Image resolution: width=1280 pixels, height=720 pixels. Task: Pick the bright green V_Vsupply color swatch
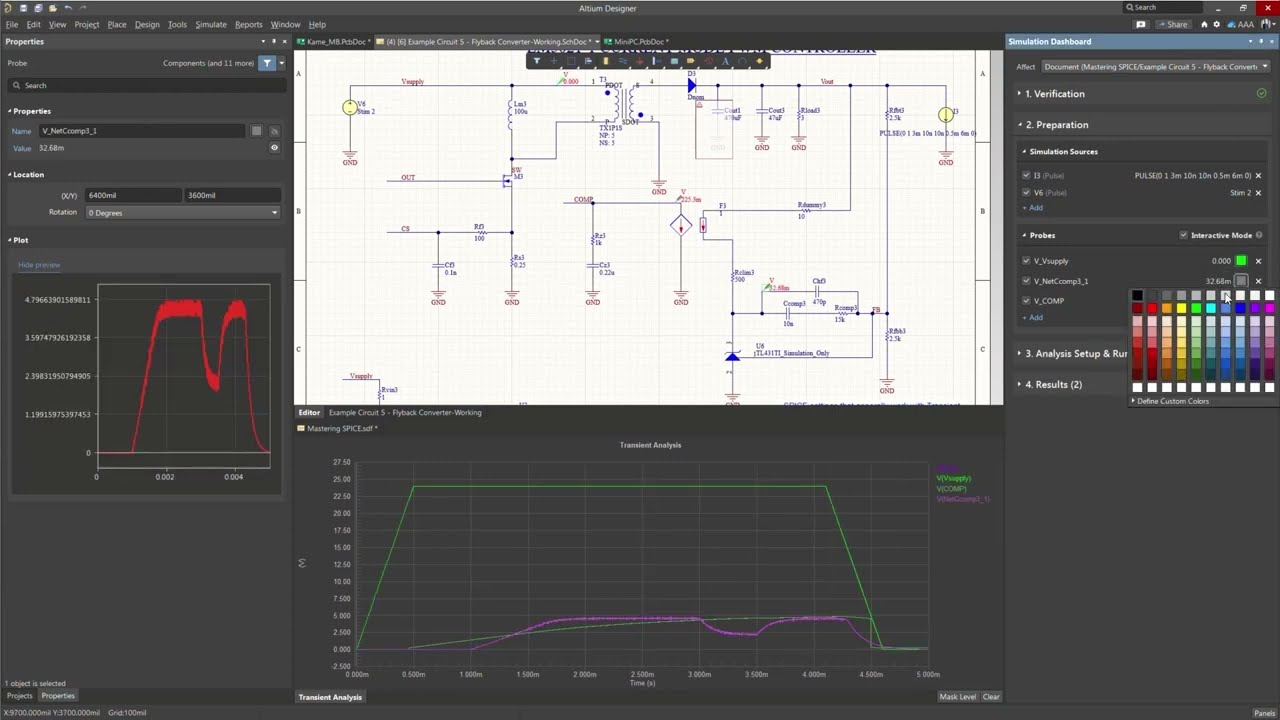(1241, 261)
